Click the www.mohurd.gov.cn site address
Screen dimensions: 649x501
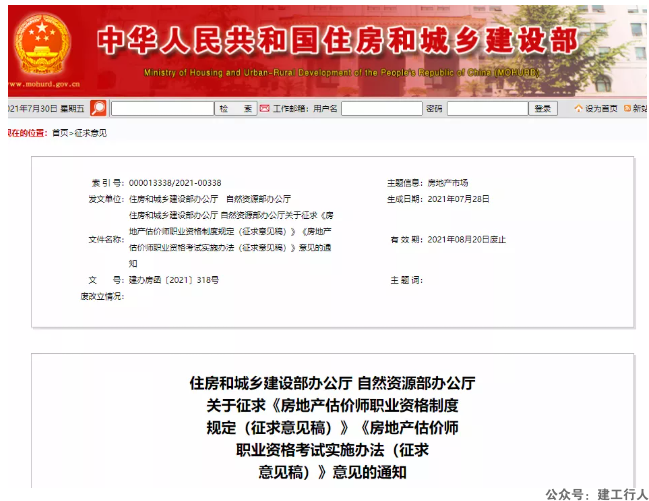pyautogui.click(x=44, y=84)
